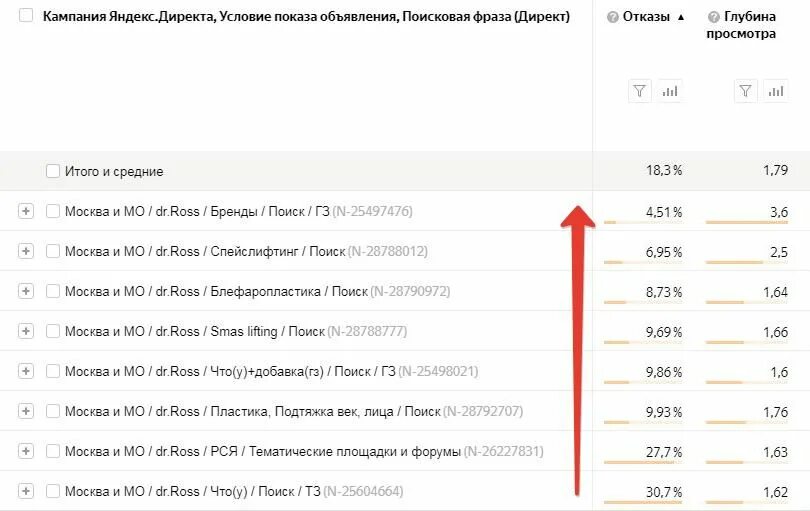
Task: Sort by the Отказы column header
Action: [x=646, y=17]
